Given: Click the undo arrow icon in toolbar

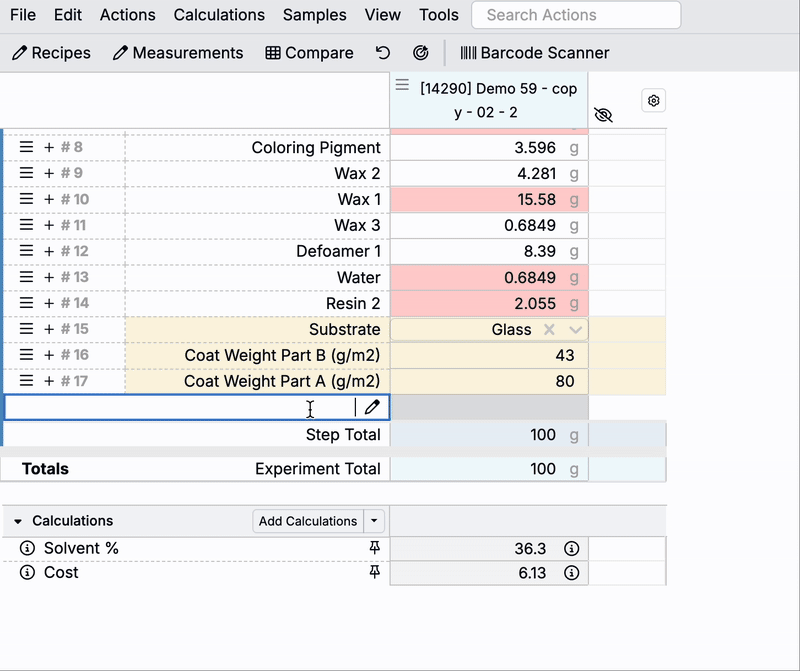Looking at the screenshot, I should [x=383, y=53].
